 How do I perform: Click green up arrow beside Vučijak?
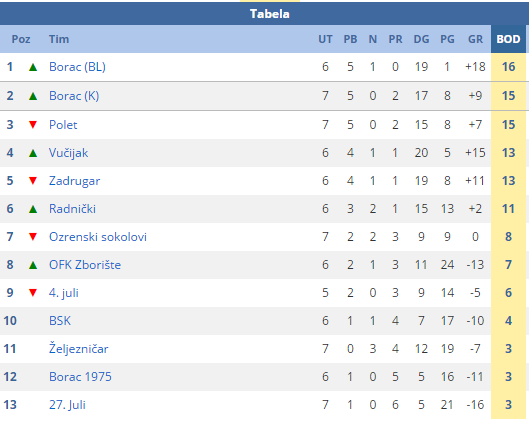pos(33,153)
